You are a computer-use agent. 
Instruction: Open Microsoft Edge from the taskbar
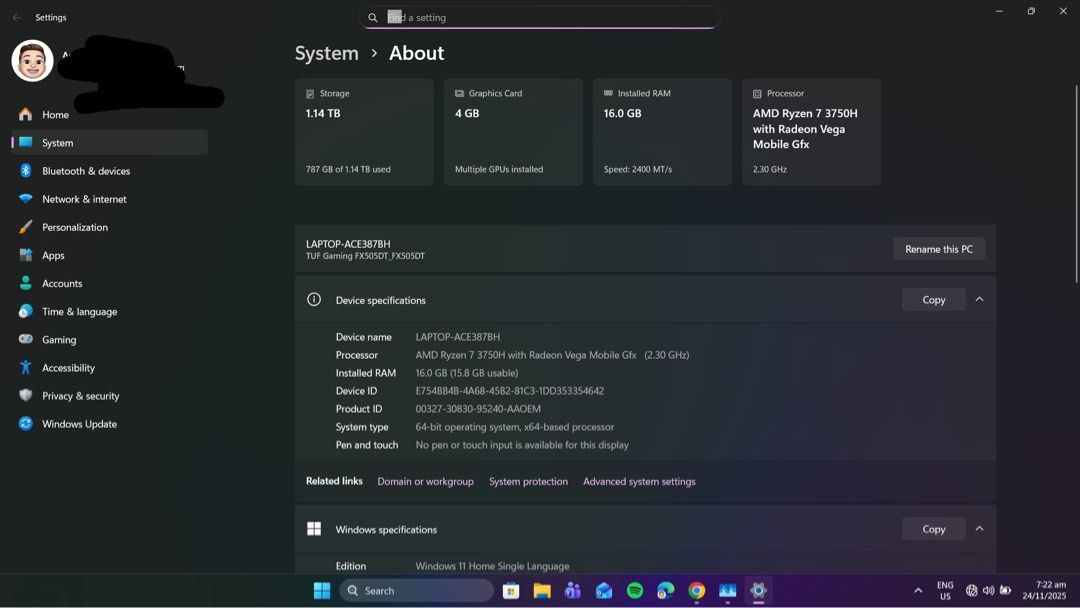coord(665,591)
